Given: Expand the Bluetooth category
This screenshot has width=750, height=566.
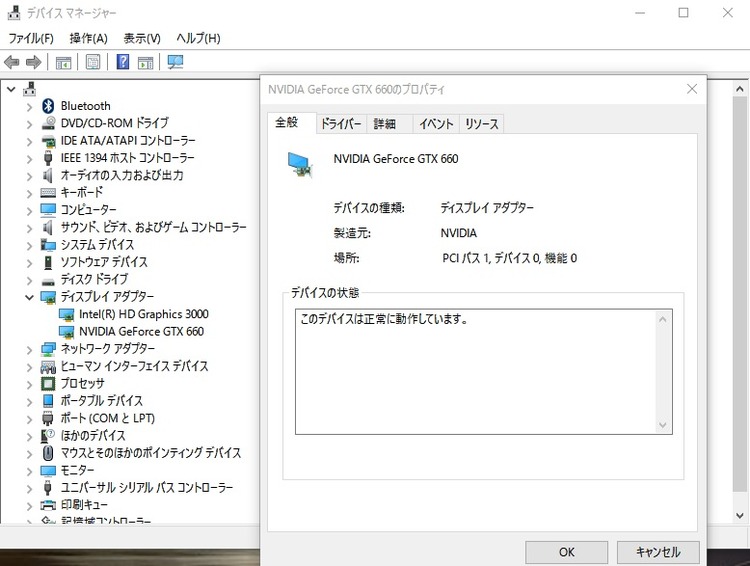Looking at the screenshot, I should tap(29, 107).
